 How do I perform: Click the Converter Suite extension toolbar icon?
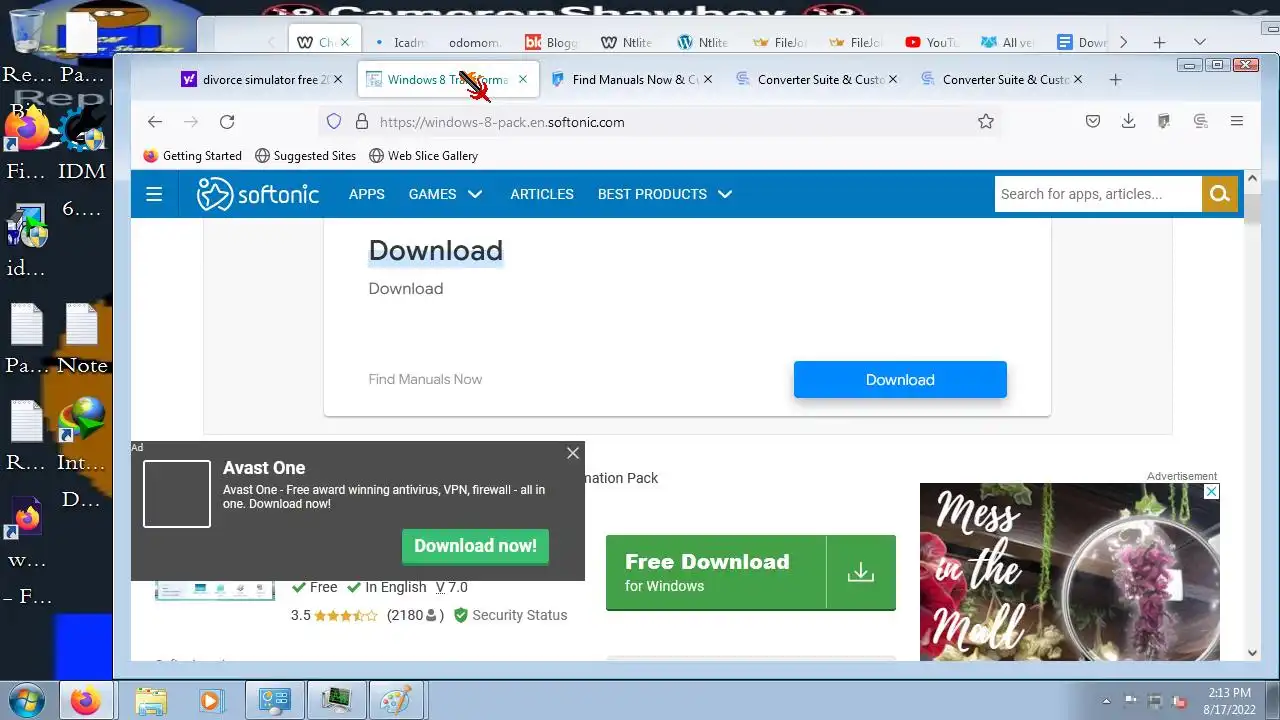(x=1201, y=121)
